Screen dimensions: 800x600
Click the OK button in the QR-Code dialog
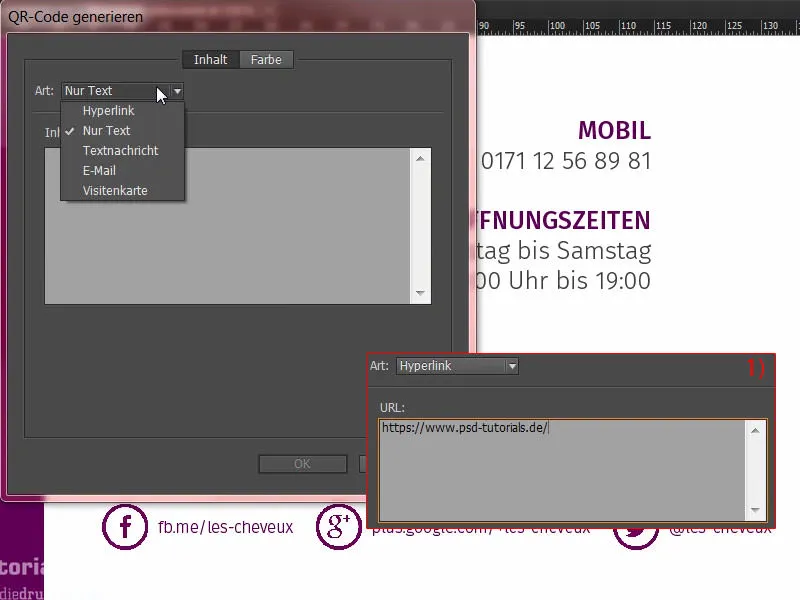point(303,464)
